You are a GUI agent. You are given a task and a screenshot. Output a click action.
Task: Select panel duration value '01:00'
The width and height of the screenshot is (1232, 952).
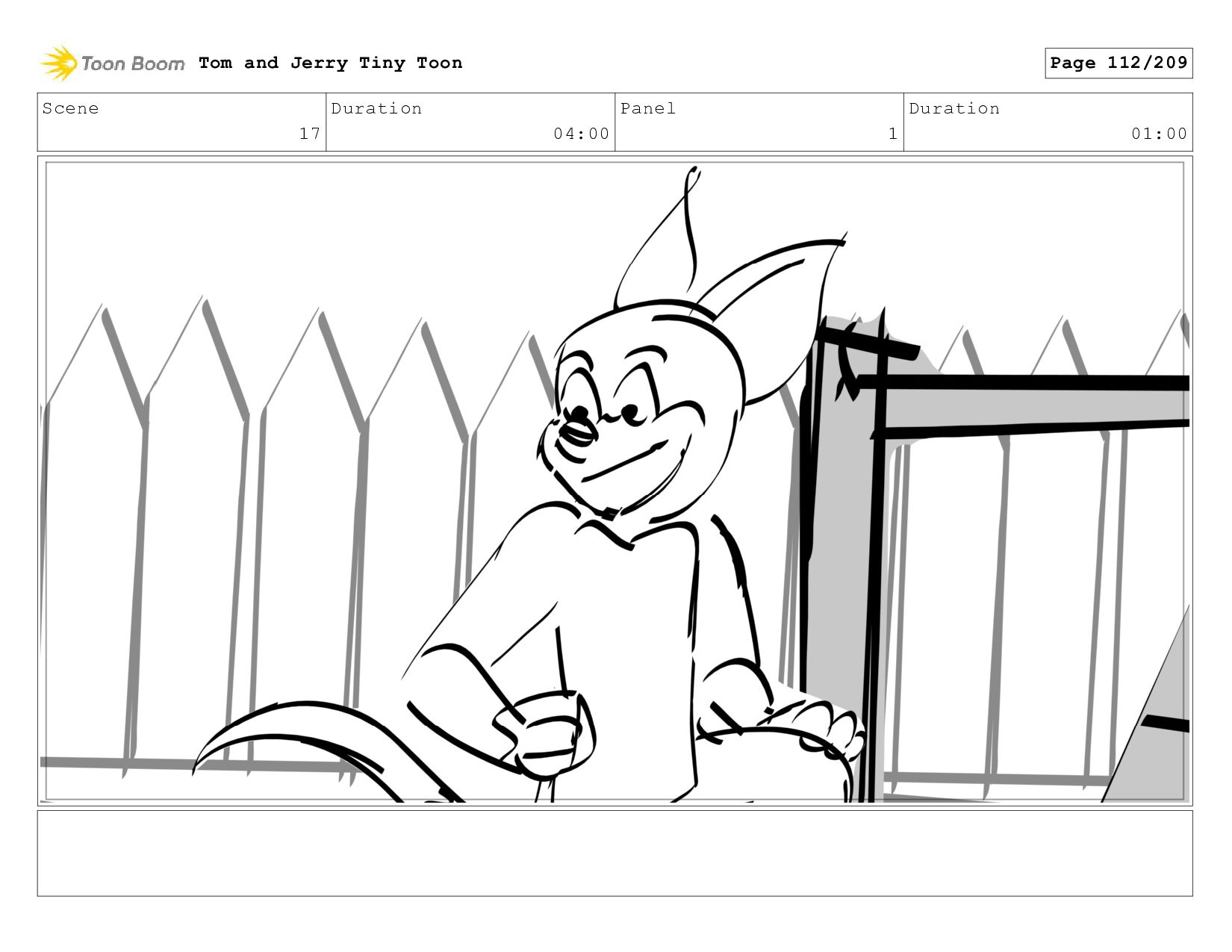click(x=1159, y=134)
